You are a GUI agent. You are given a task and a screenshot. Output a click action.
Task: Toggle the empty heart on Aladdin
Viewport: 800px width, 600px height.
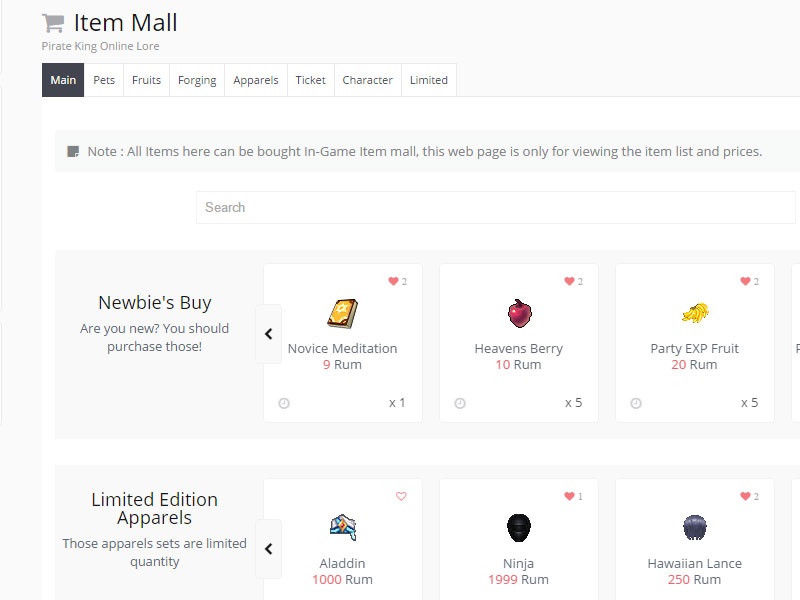(x=401, y=496)
